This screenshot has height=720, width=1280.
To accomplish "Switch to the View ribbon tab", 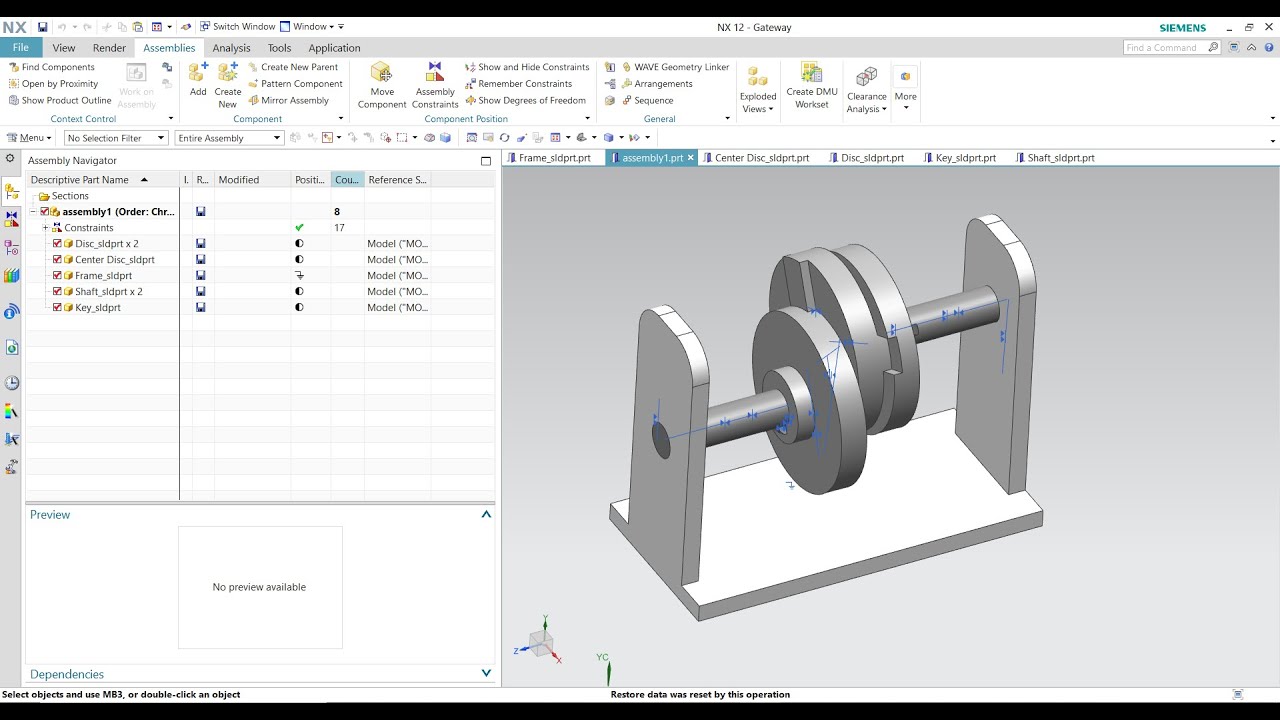I will click(x=64, y=48).
